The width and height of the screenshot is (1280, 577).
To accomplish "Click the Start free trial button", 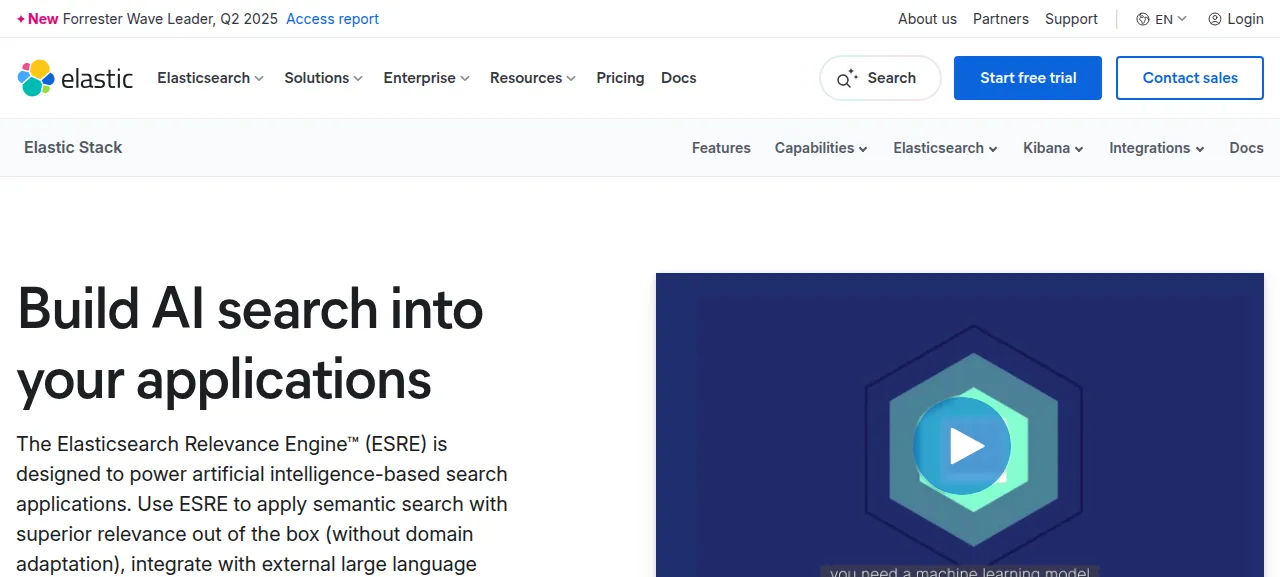I will [1028, 78].
